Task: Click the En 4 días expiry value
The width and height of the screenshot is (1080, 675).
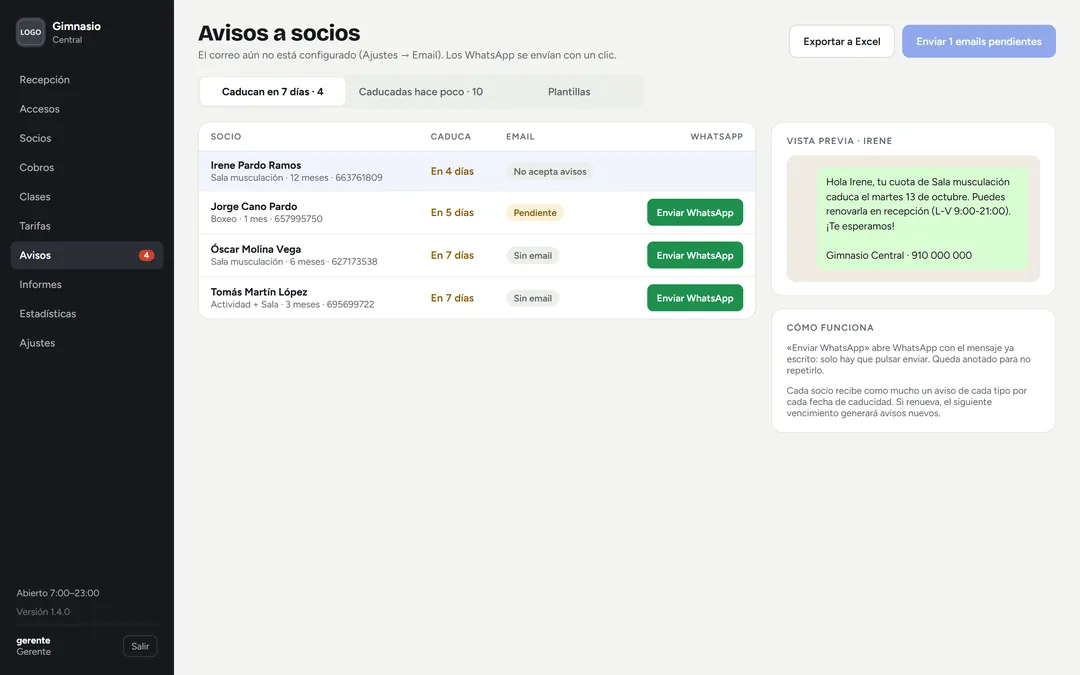Action: [x=452, y=171]
